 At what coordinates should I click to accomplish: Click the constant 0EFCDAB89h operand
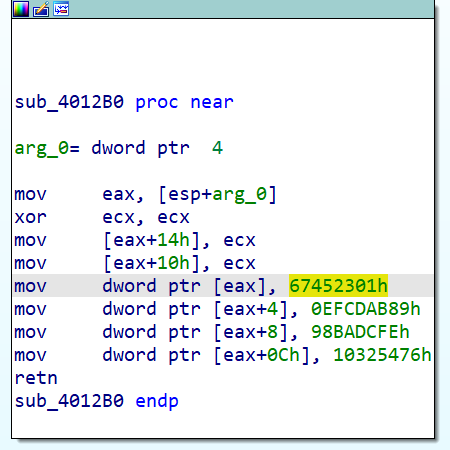366,309
